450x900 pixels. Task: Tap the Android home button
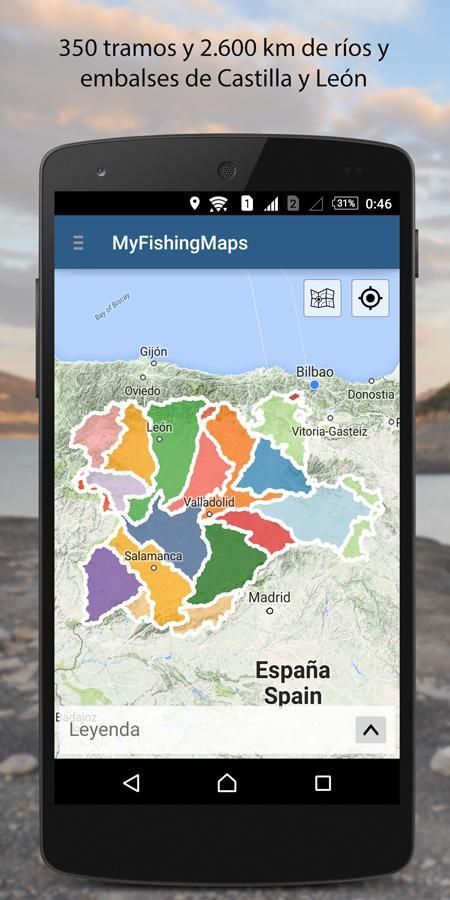click(x=227, y=783)
